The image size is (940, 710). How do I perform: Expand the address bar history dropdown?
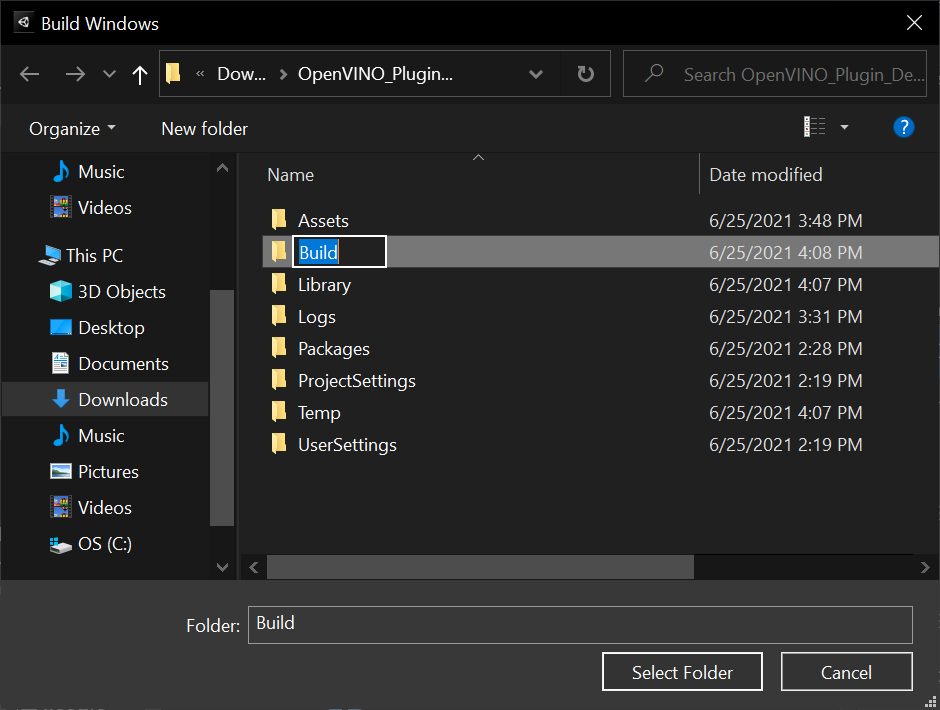(x=536, y=74)
